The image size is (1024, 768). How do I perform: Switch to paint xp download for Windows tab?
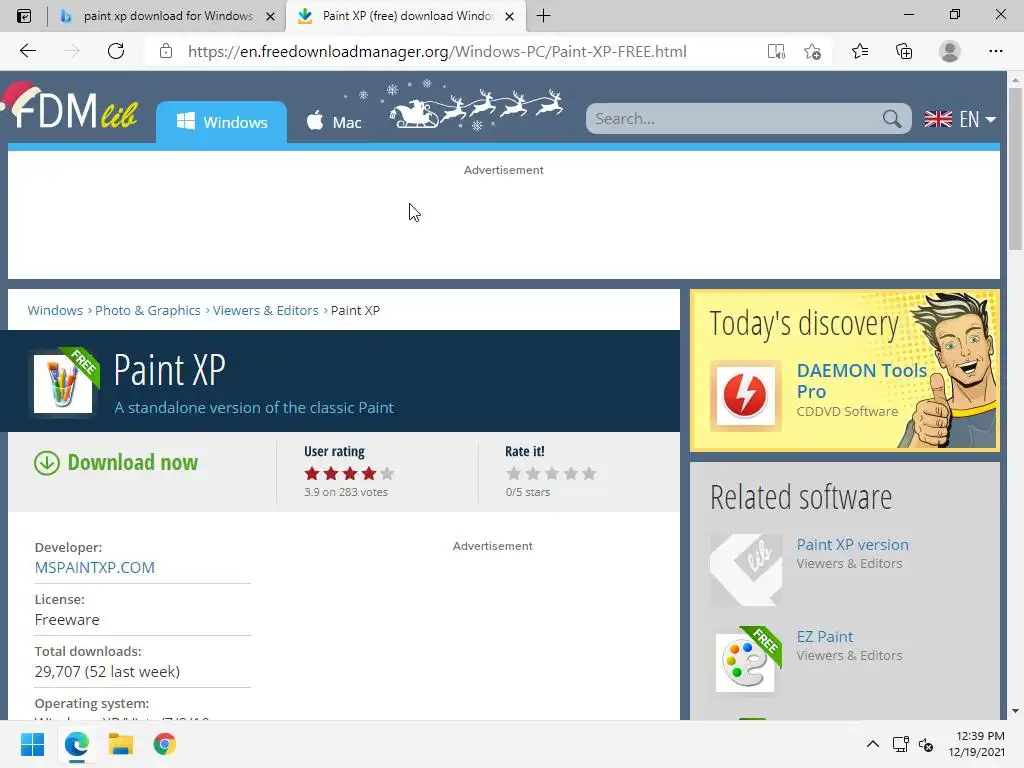point(168,16)
